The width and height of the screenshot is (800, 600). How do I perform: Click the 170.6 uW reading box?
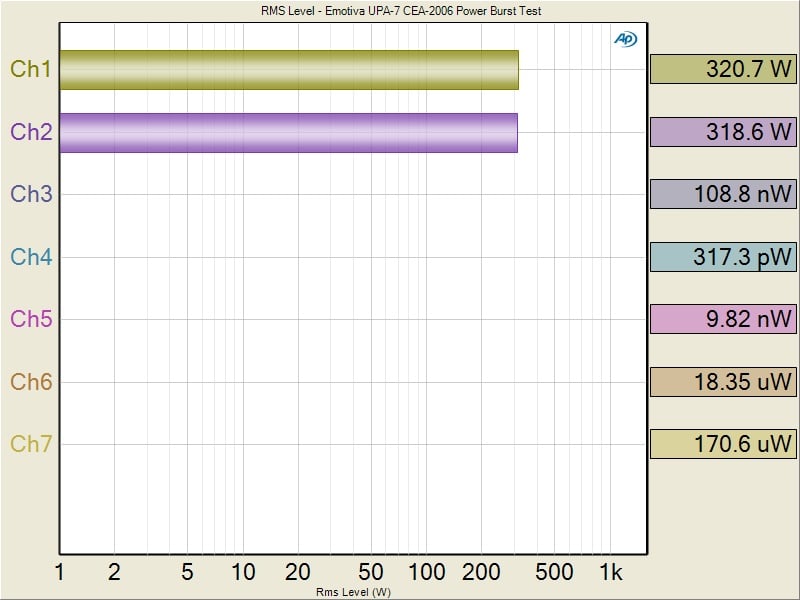tap(722, 444)
